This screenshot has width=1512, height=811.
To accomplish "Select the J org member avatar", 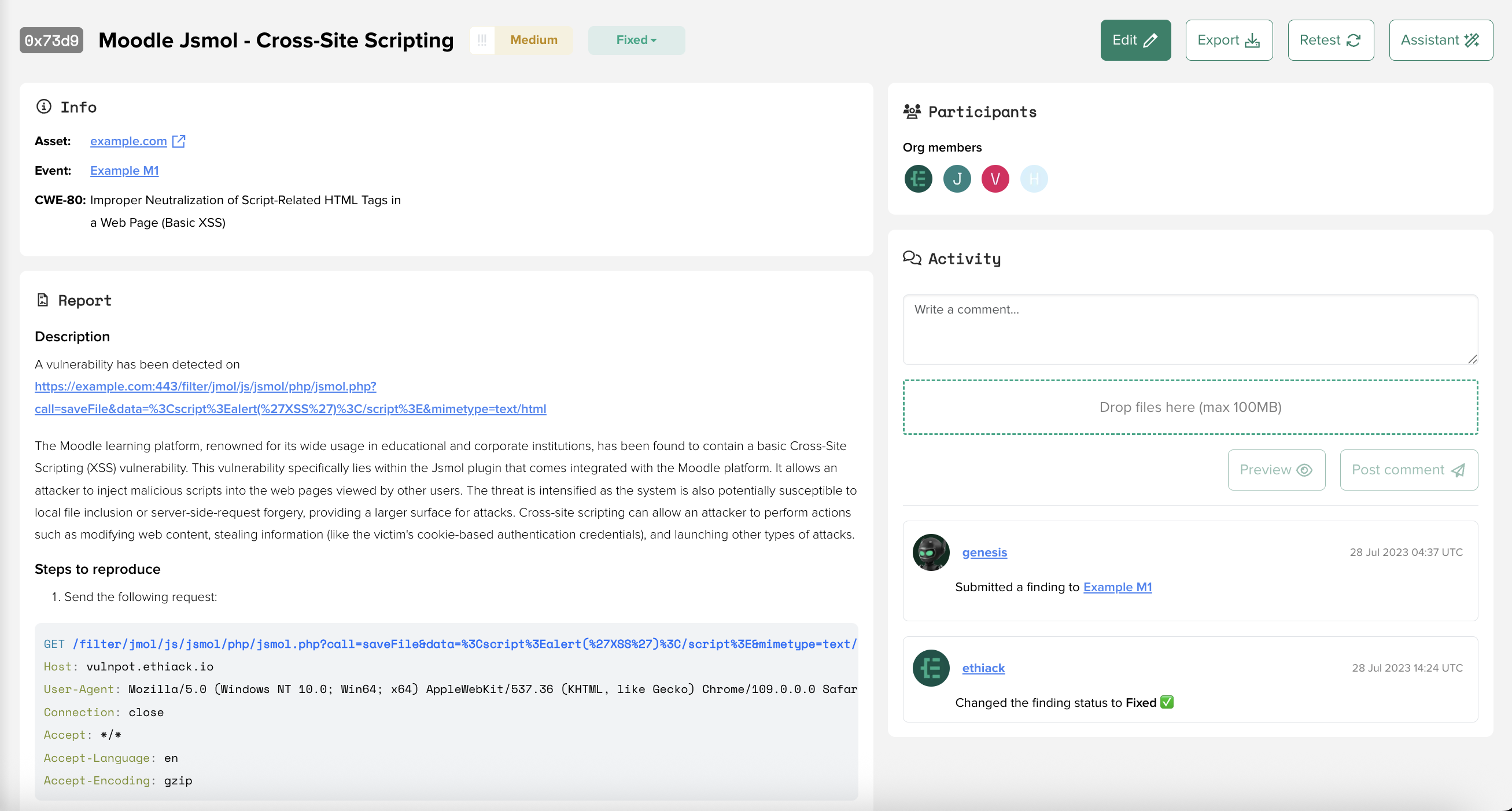I will [957, 178].
